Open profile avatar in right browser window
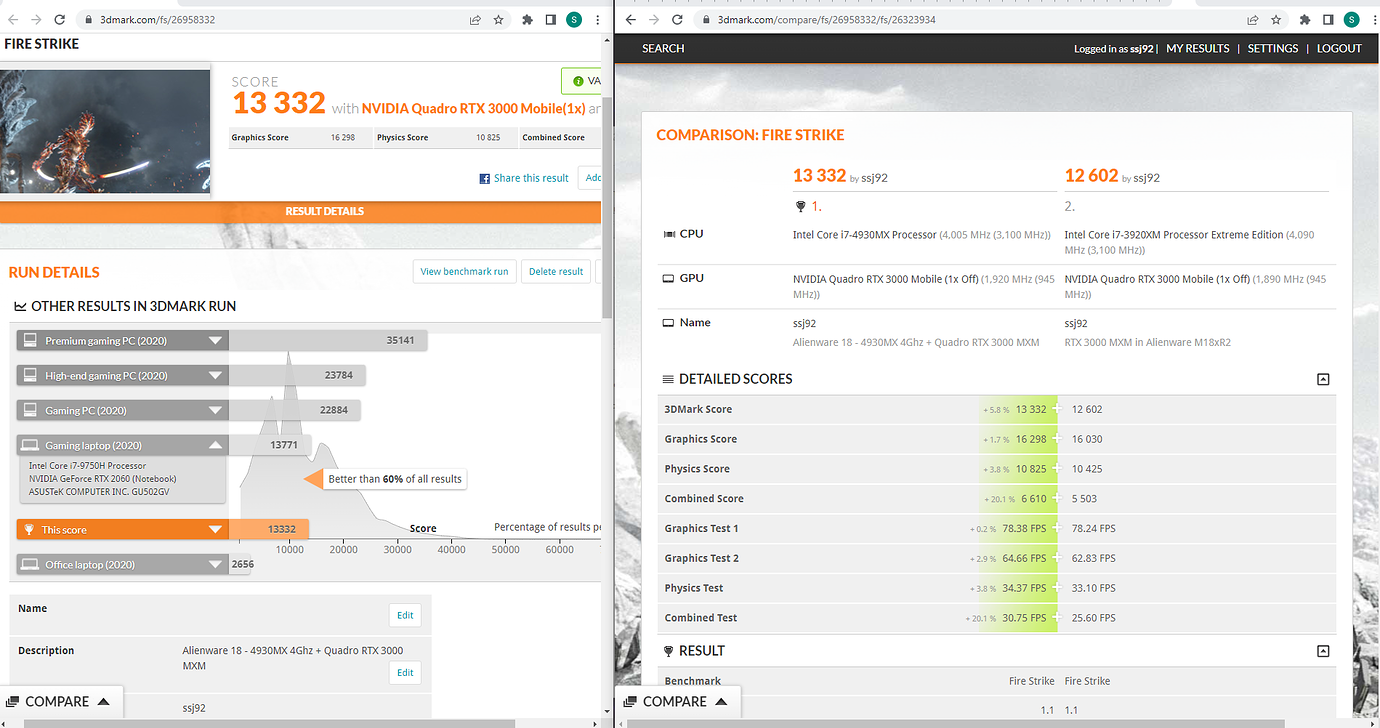 pyautogui.click(x=1352, y=19)
